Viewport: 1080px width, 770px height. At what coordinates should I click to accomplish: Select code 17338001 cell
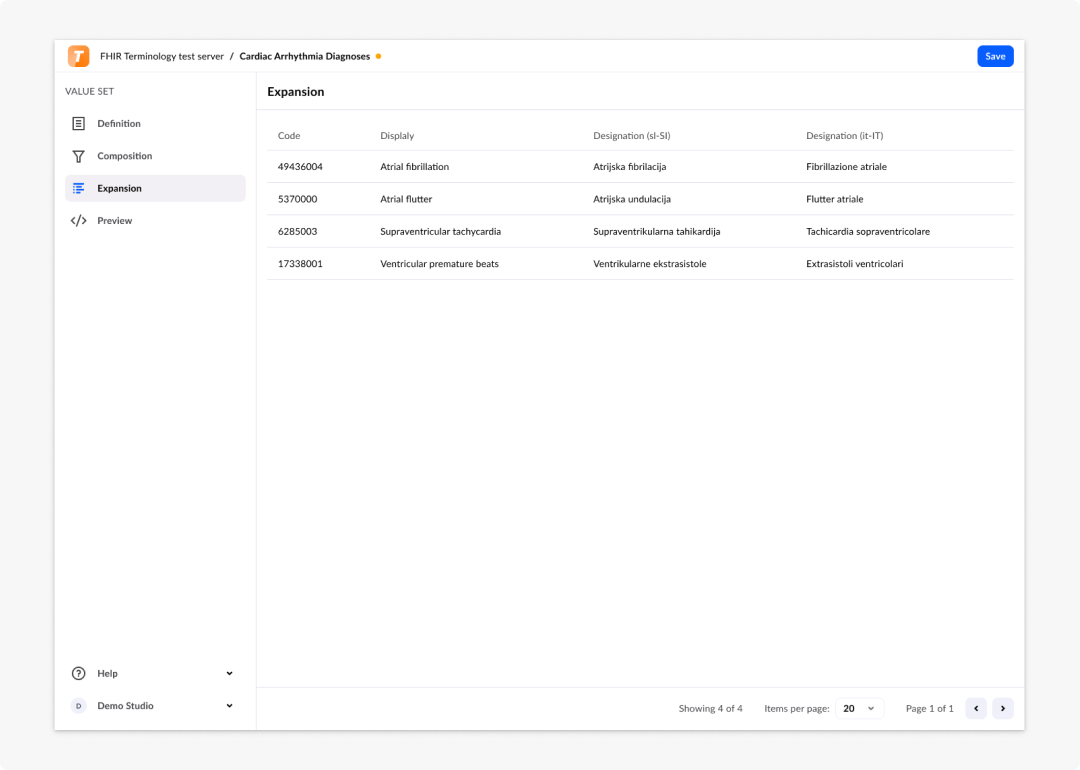[300, 264]
